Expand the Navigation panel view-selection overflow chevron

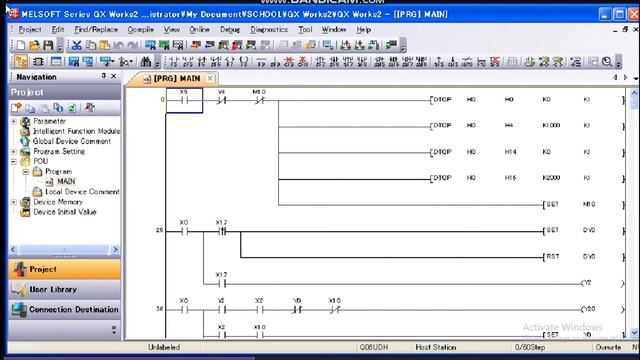(x=113, y=329)
